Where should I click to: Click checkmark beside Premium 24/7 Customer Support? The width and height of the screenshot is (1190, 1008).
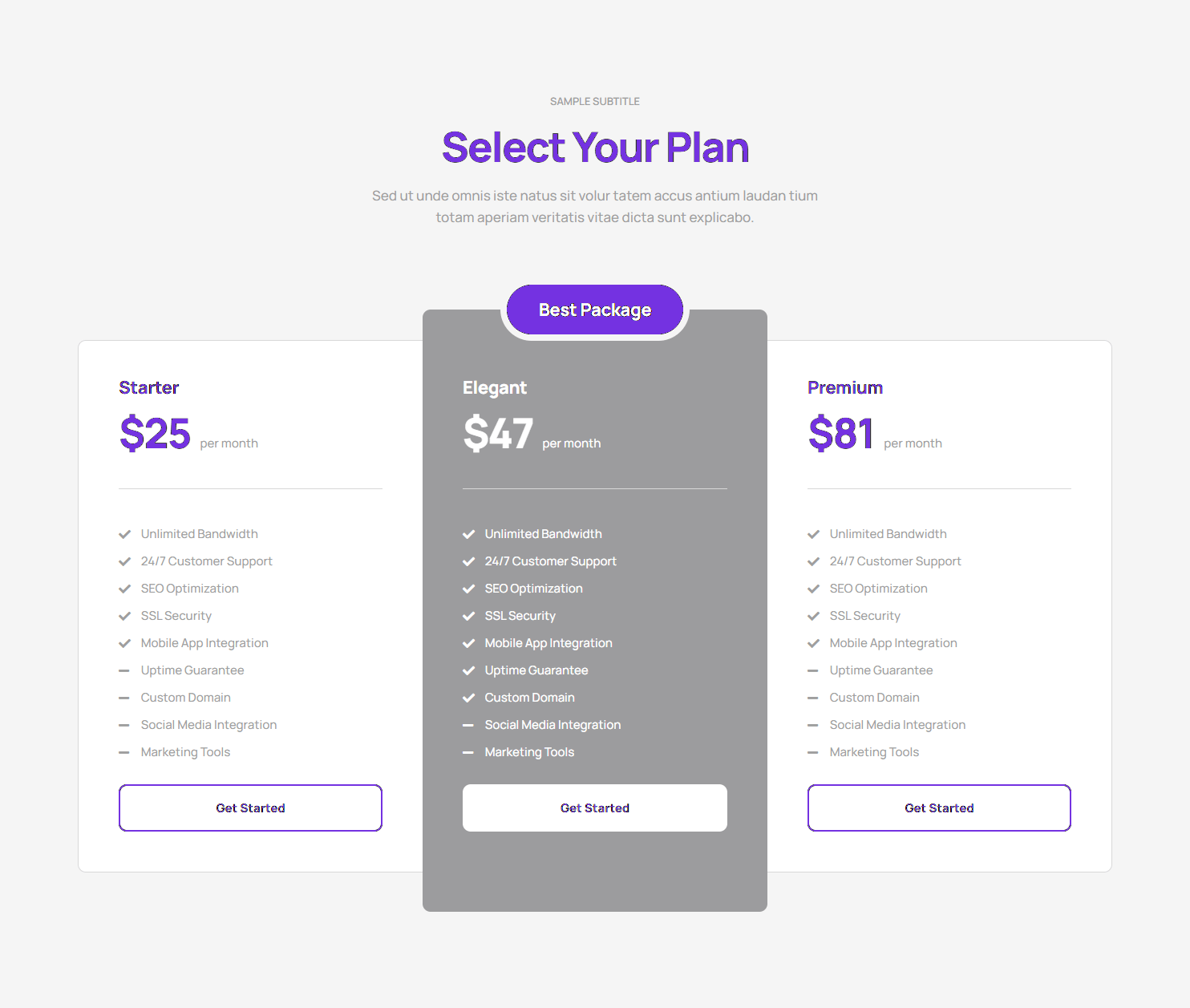tap(813, 561)
